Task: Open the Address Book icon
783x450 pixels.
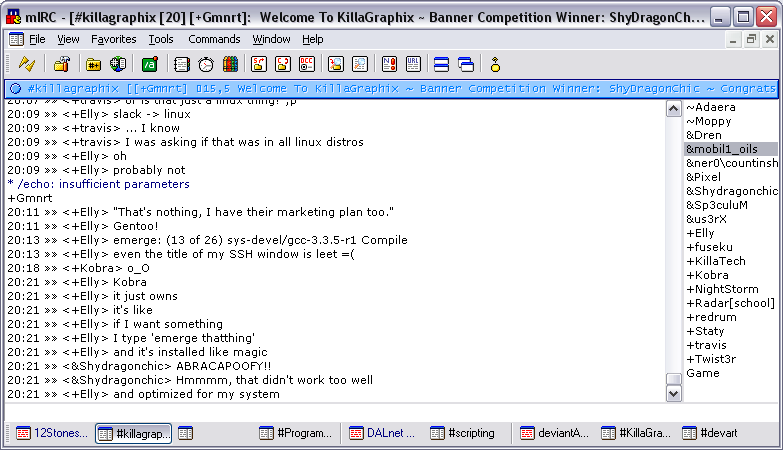Action: pyautogui.click(x=182, y=64)
